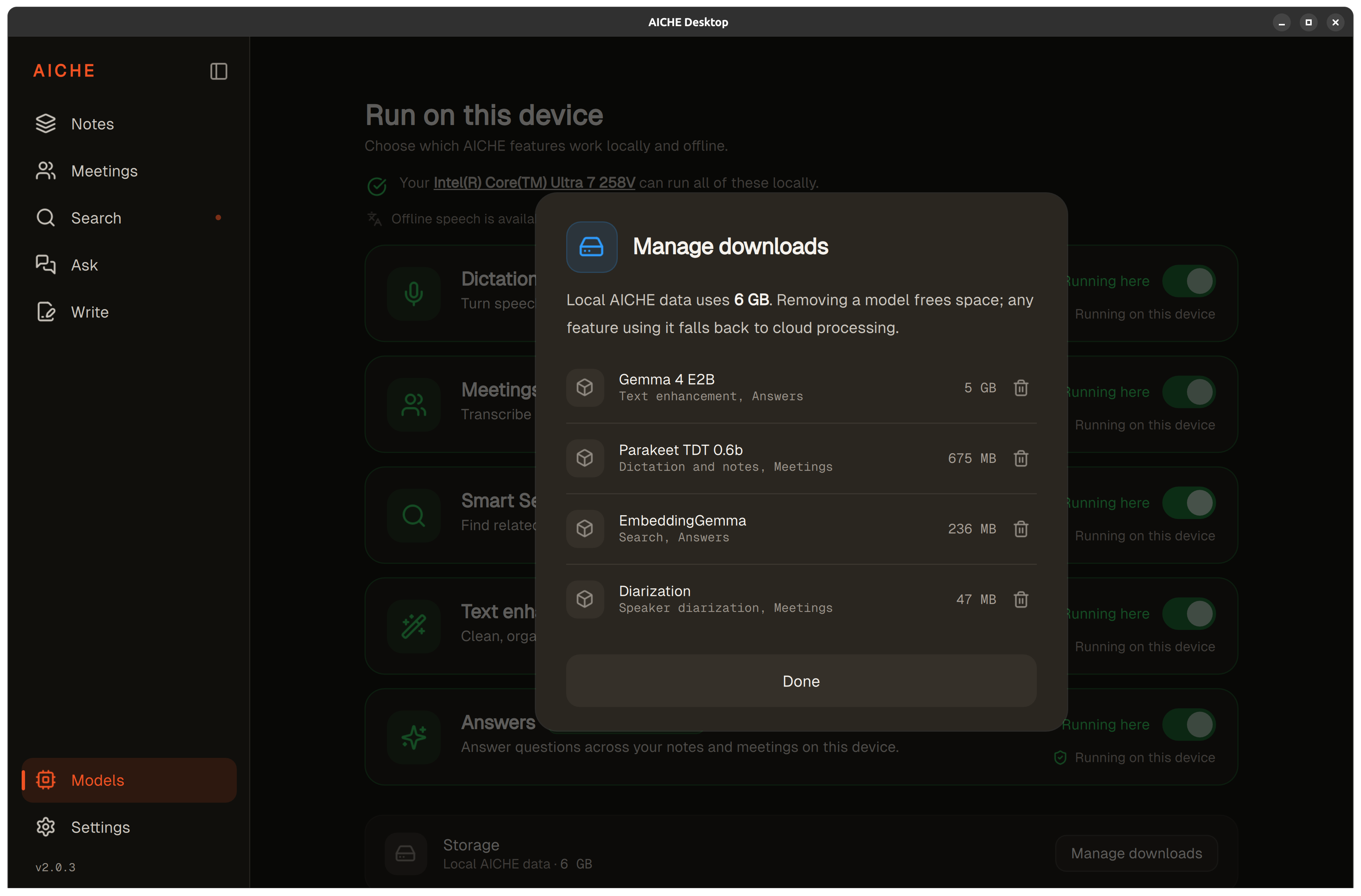
Task: Minimize the AICHE Desktop window
Action: (1281, 22)
